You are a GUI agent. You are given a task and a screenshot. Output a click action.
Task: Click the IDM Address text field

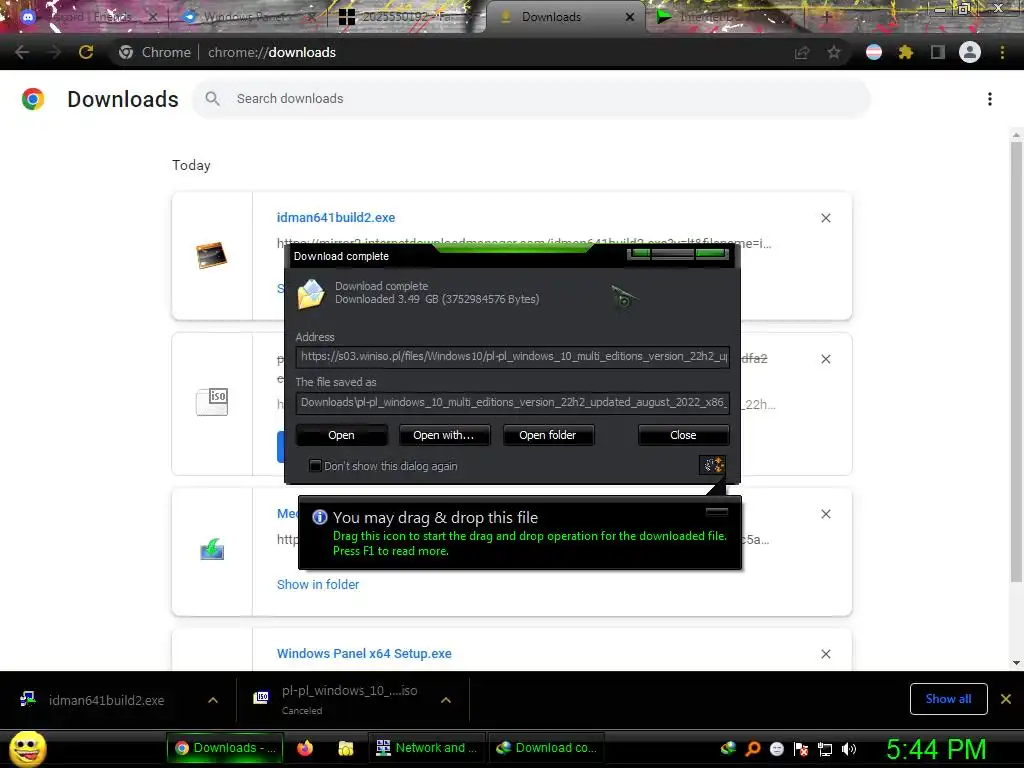[x=513, y=357]
